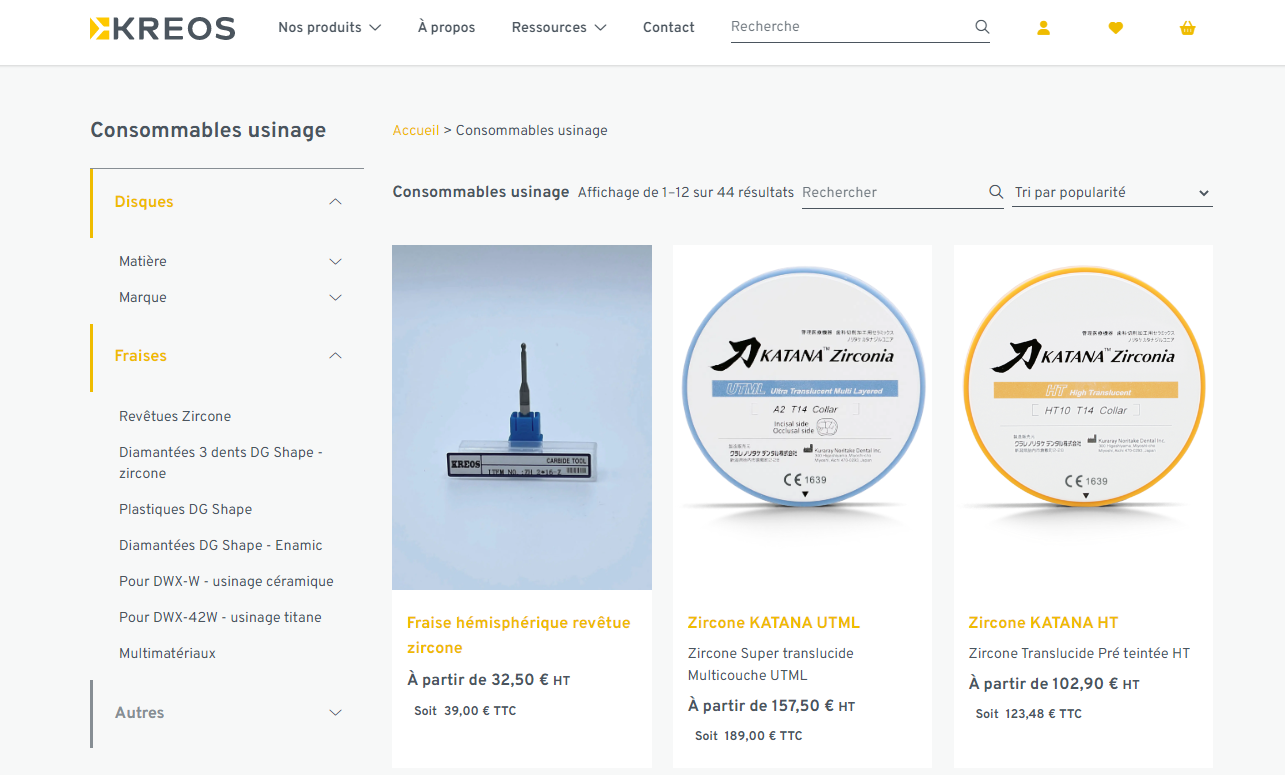The height and width of the screenshot is (775, 1285).
Task: Expand the Autres section chevron
Action: point(336,713)
